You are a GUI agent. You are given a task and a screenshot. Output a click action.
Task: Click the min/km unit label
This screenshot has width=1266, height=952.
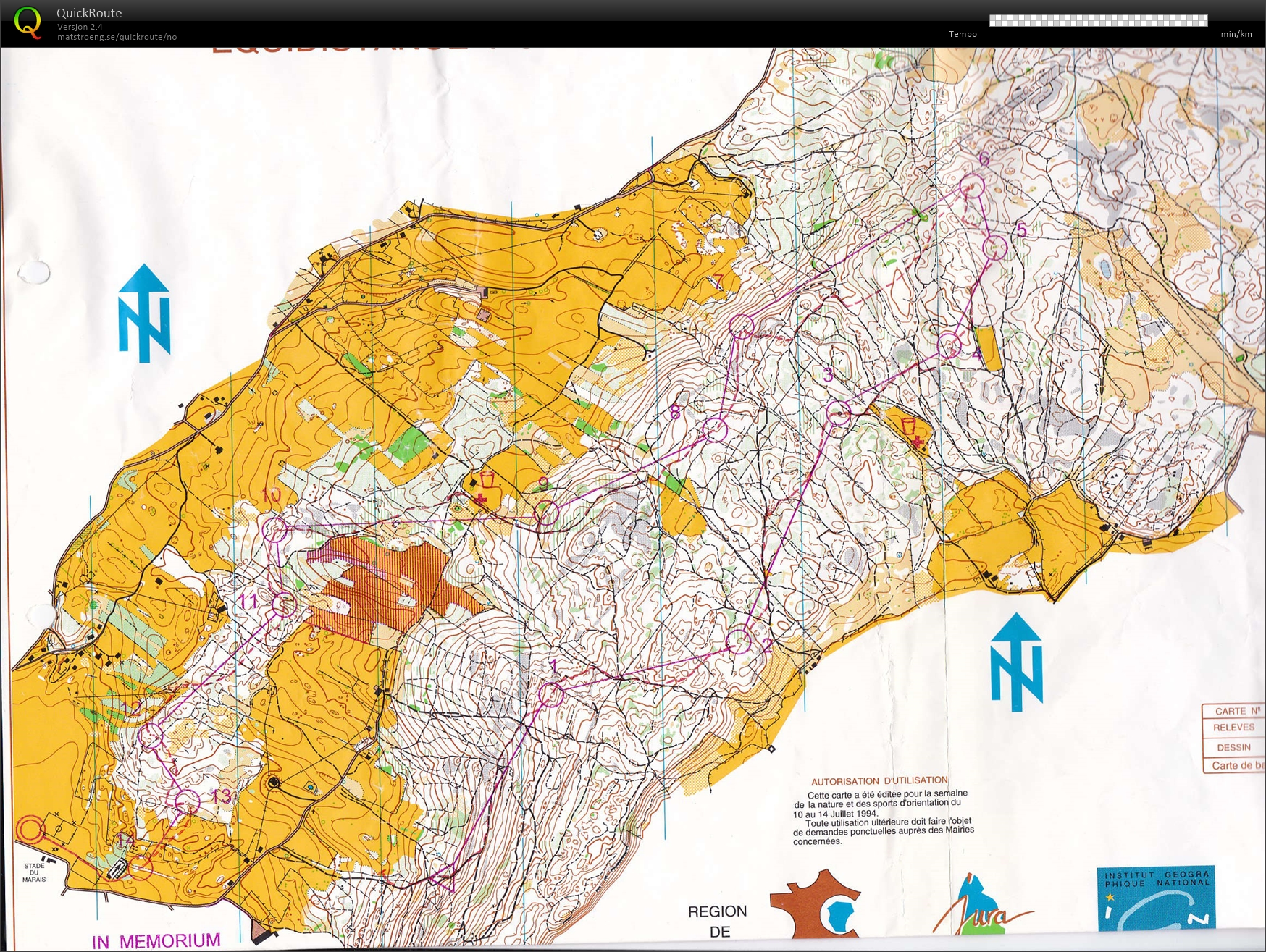coord(1236,34)
